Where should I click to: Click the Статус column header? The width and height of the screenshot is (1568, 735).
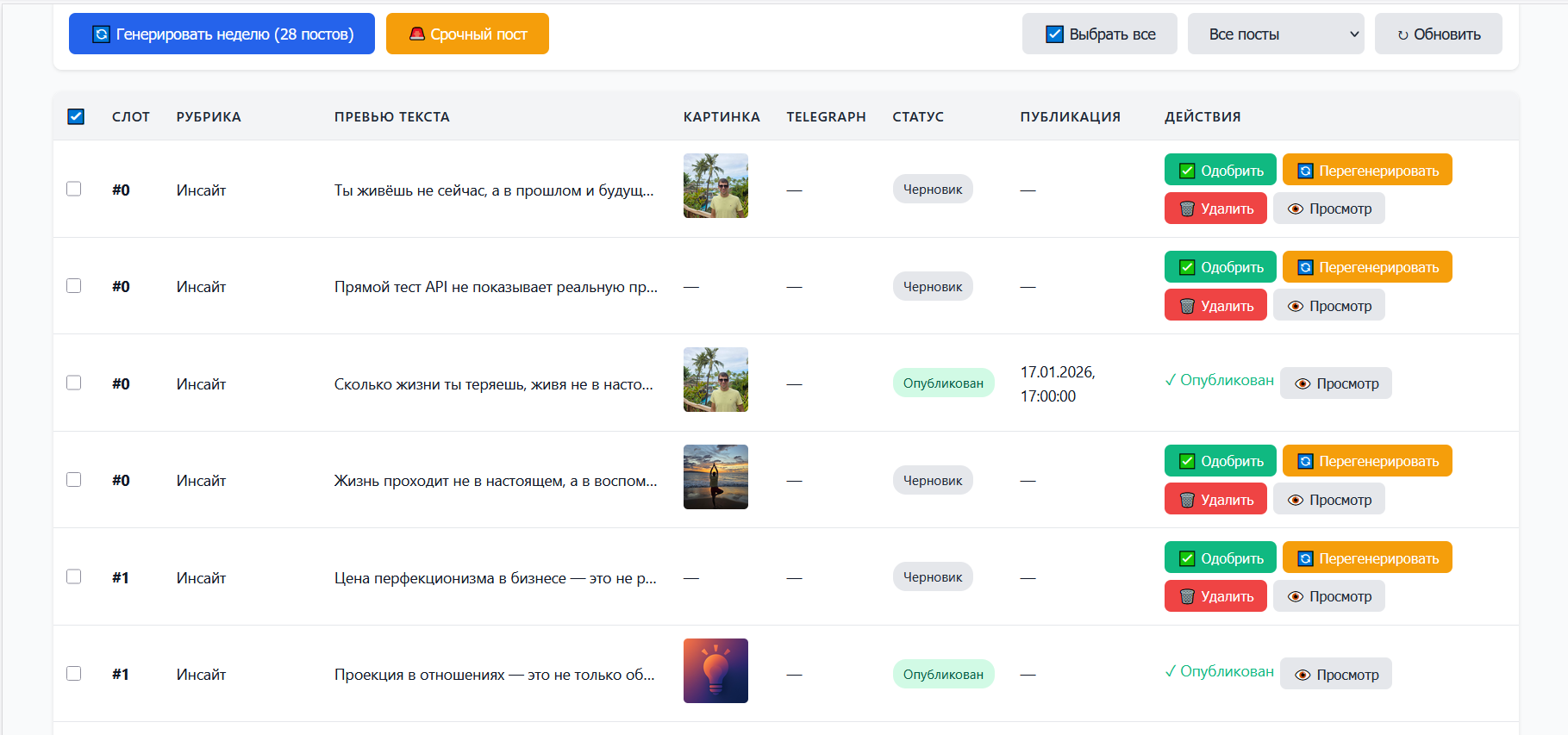(917, 117)
